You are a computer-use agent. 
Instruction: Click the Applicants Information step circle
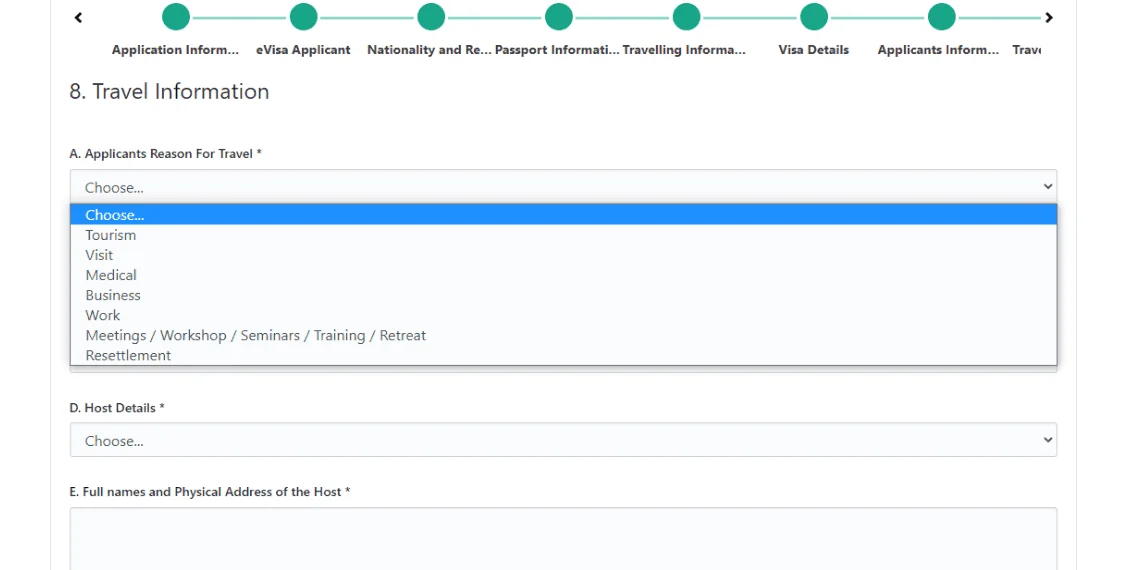941,17
